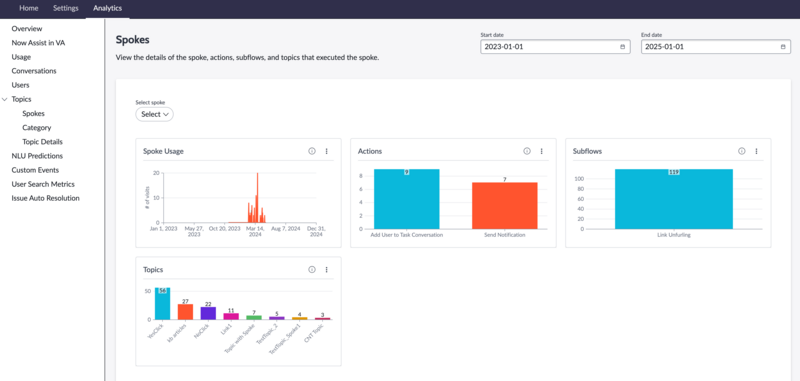Click the Link1 bar with 11

(x=231, y=316)
